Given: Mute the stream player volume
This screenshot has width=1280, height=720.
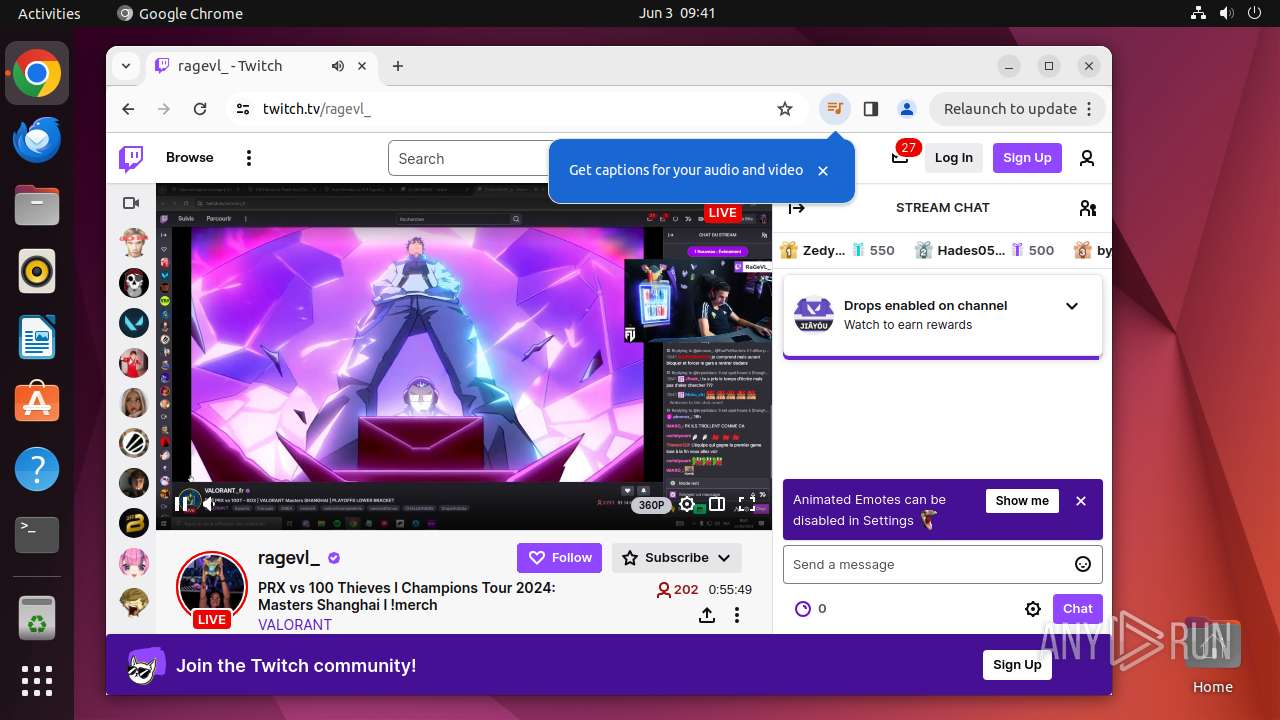Looking at the screenshot, I should pyautogui.click(x=207, y=504).
